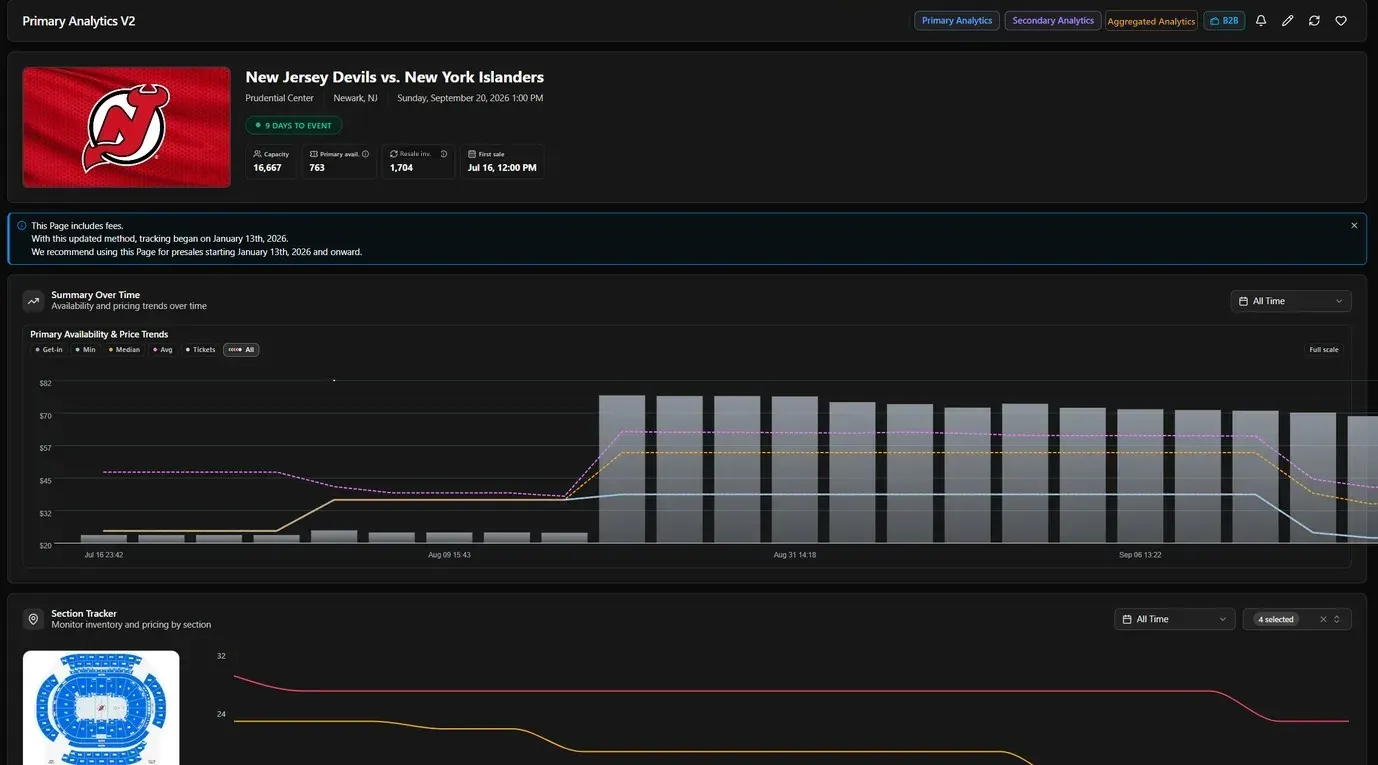Expand the 4 selected sections dropdown
Image resolution: width=1378 pixels, height=765 pixels.
[x=1337, y=619]
